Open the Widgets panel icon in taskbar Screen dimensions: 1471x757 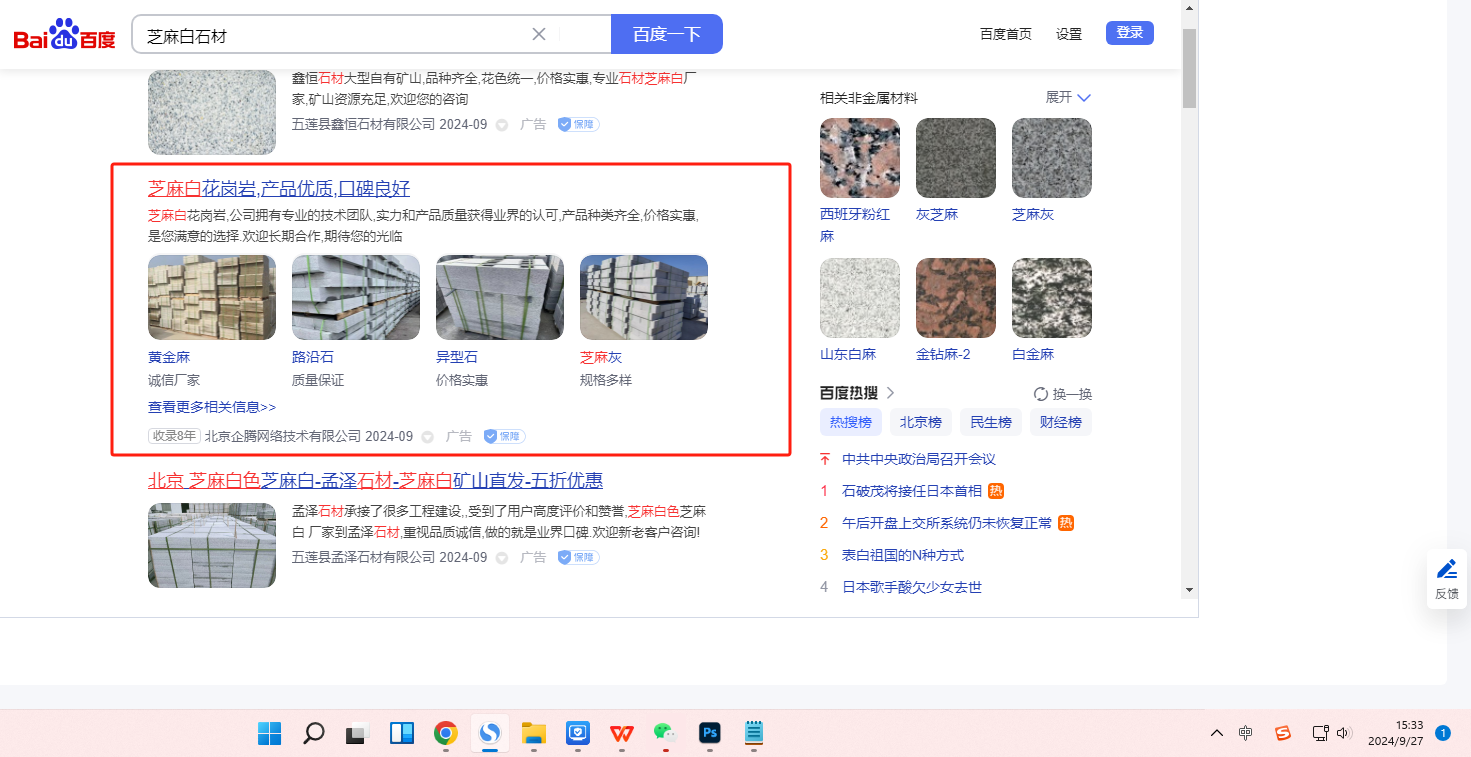[x=402, y=733]
